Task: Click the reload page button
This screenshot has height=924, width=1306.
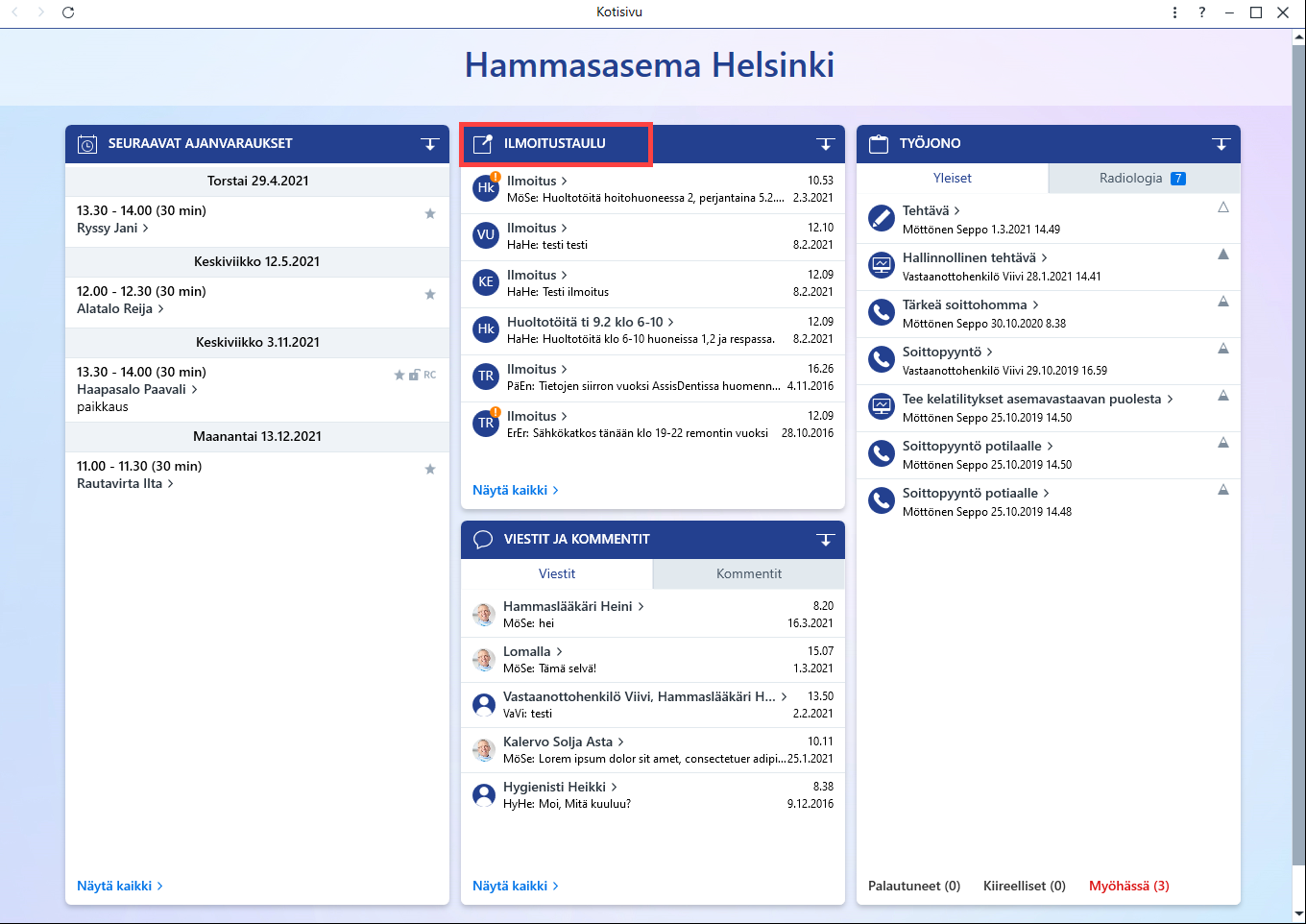Action: [68, 12]
